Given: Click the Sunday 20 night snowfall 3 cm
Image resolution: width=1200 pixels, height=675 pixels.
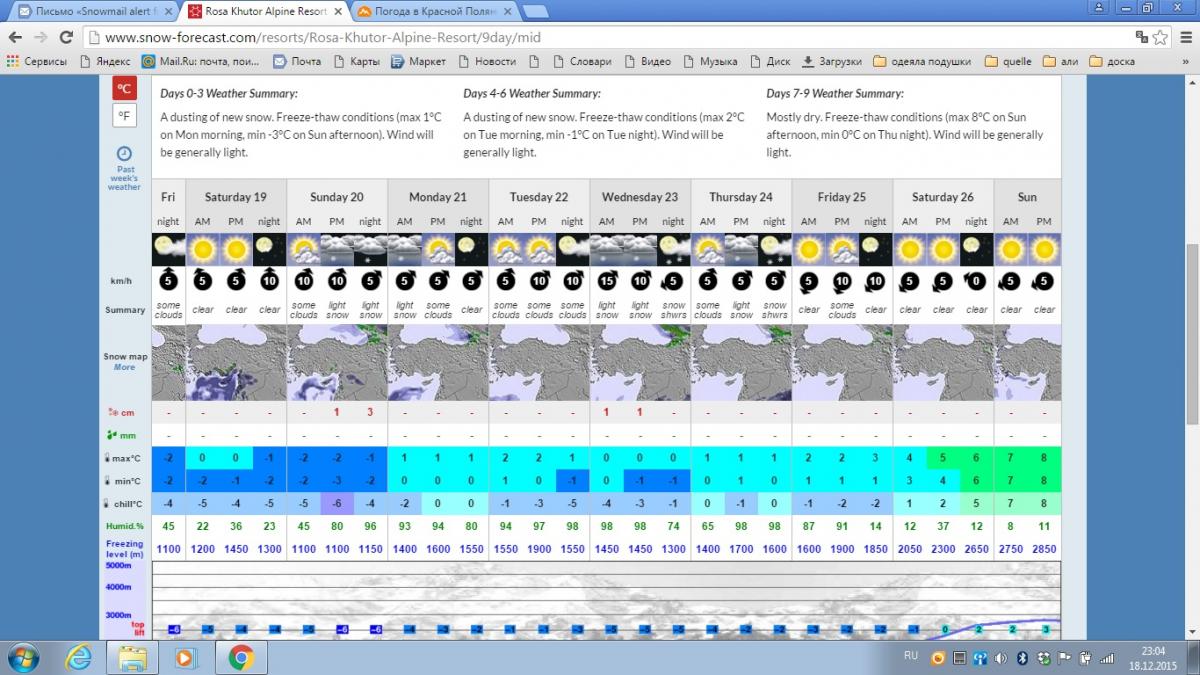Looking at the screenshot, I should [370, 412].
